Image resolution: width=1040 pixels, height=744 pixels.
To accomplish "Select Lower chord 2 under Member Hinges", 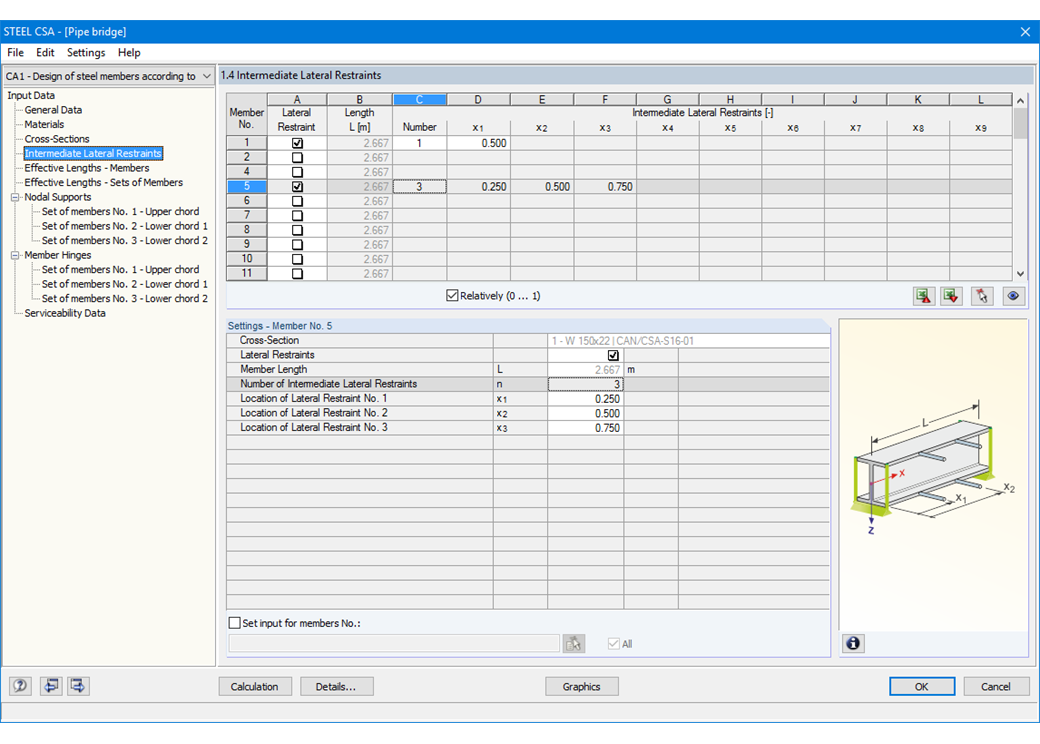I will [x=125, y=299].
